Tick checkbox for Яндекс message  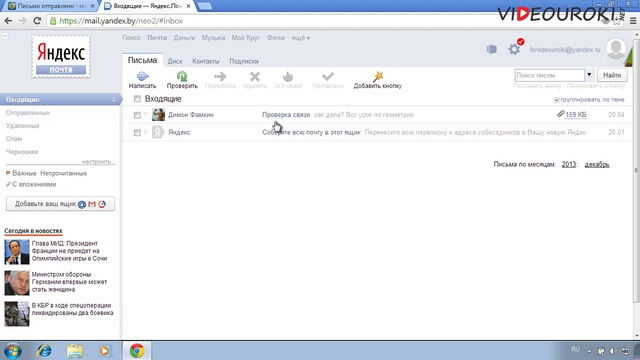[137, 132]
